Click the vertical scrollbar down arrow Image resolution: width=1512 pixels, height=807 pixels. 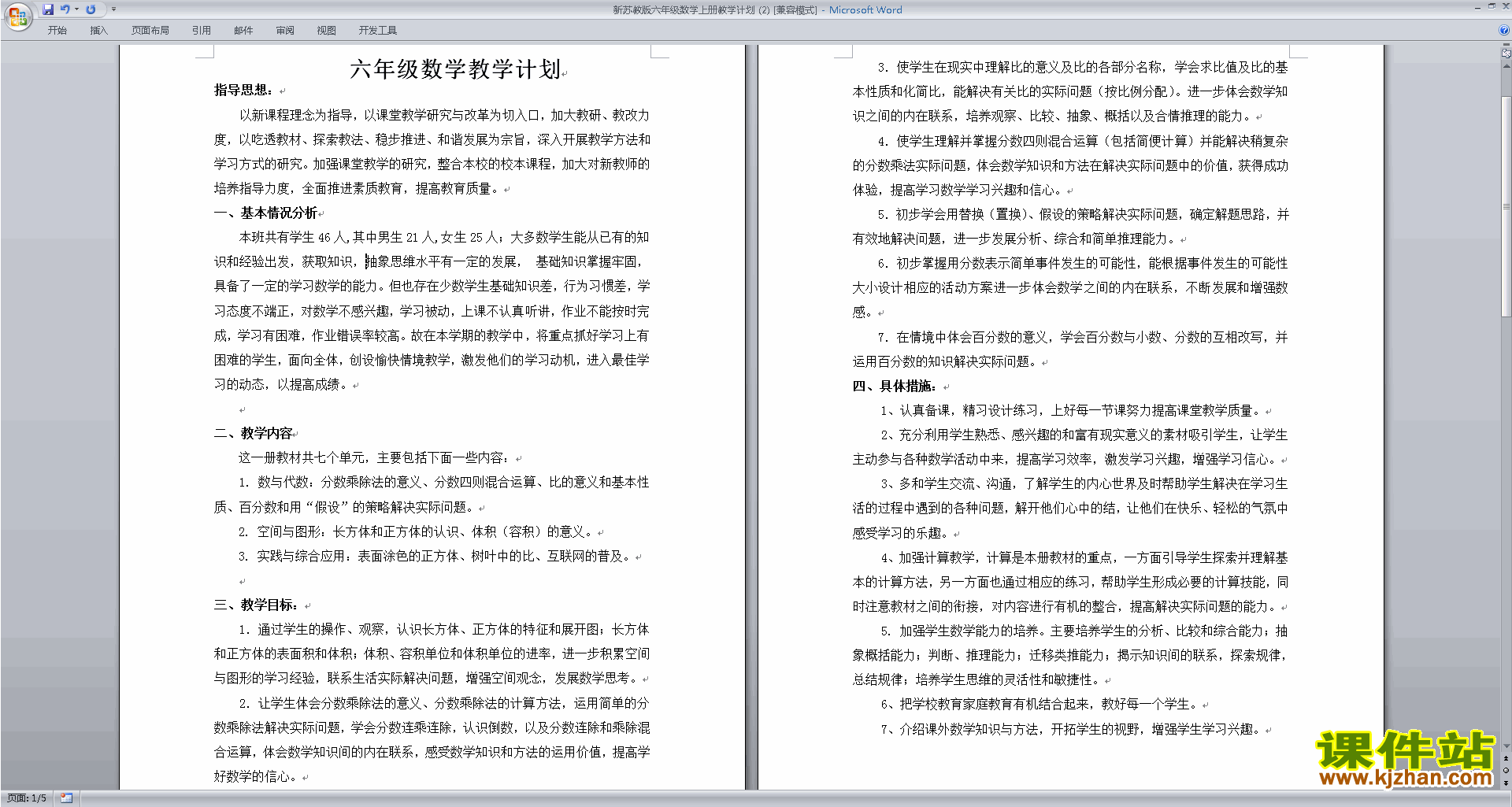(1506, 746)
